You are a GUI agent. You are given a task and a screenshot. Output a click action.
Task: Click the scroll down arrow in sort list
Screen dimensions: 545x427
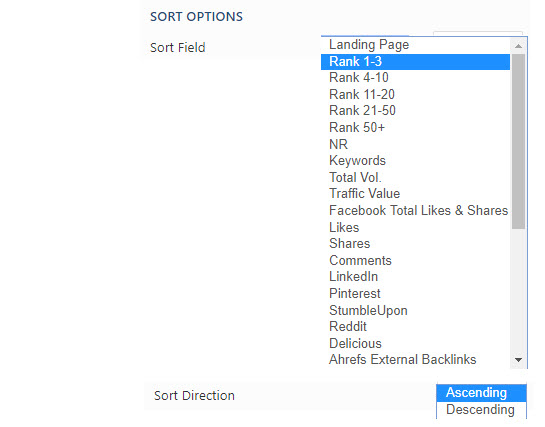(518, 360)
